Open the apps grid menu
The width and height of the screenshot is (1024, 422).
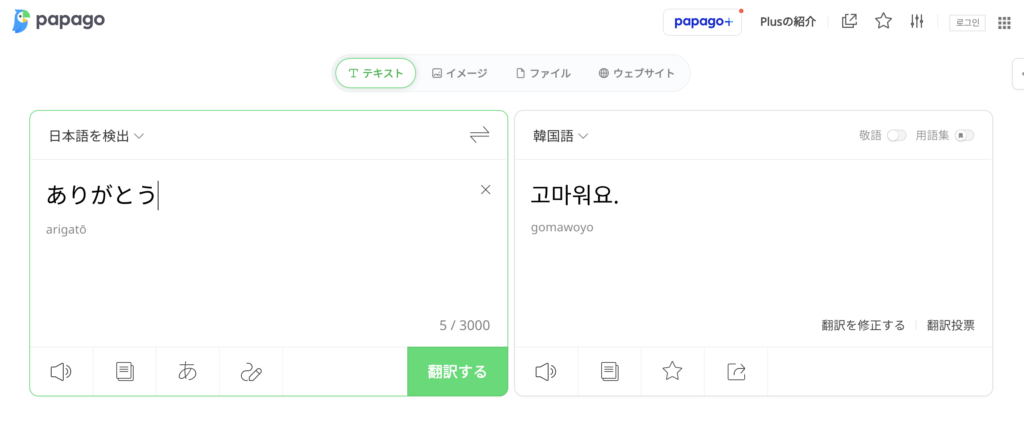point(1004,22)
